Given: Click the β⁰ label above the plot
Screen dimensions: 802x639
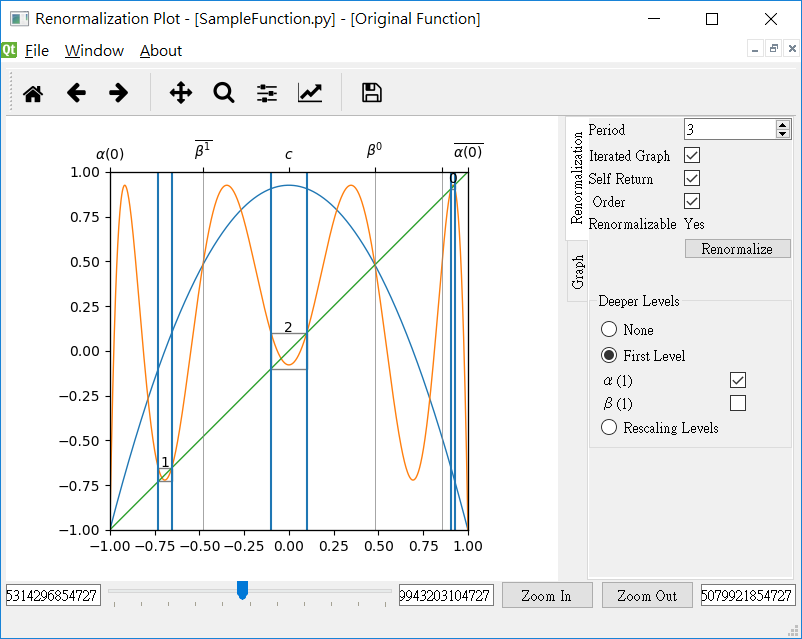Looking at the screenshot, I should [374, 150].
